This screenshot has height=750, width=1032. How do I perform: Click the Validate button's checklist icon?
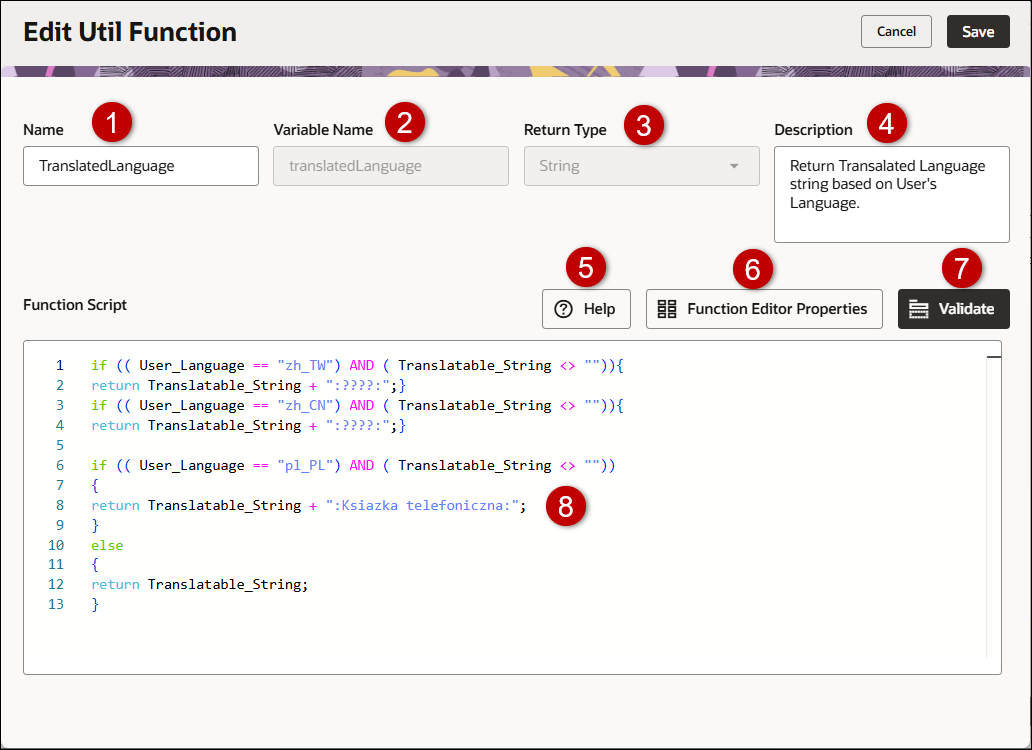coord(919,309)
